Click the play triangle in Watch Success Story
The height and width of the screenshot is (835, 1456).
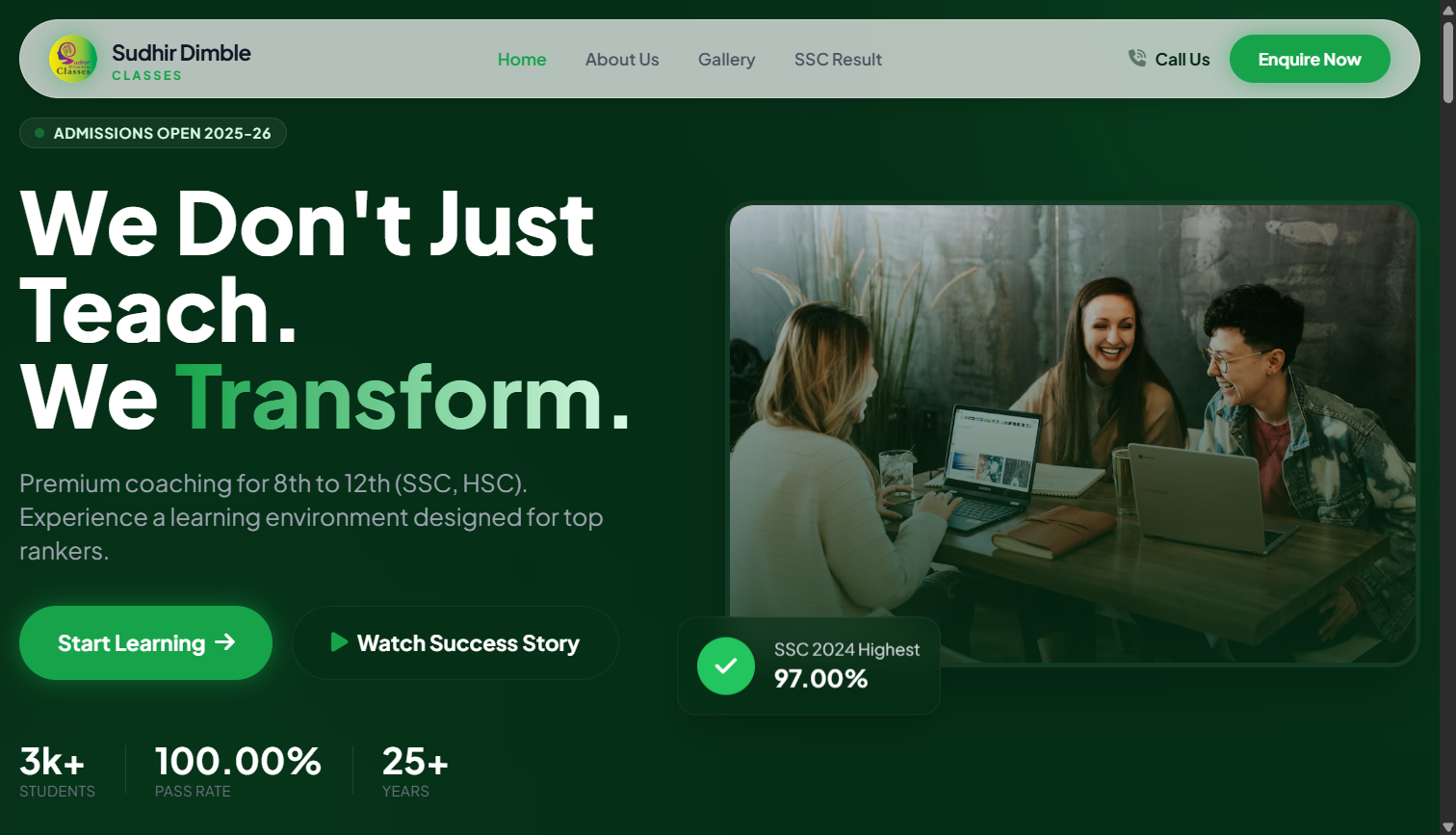(x=338, y=642)
